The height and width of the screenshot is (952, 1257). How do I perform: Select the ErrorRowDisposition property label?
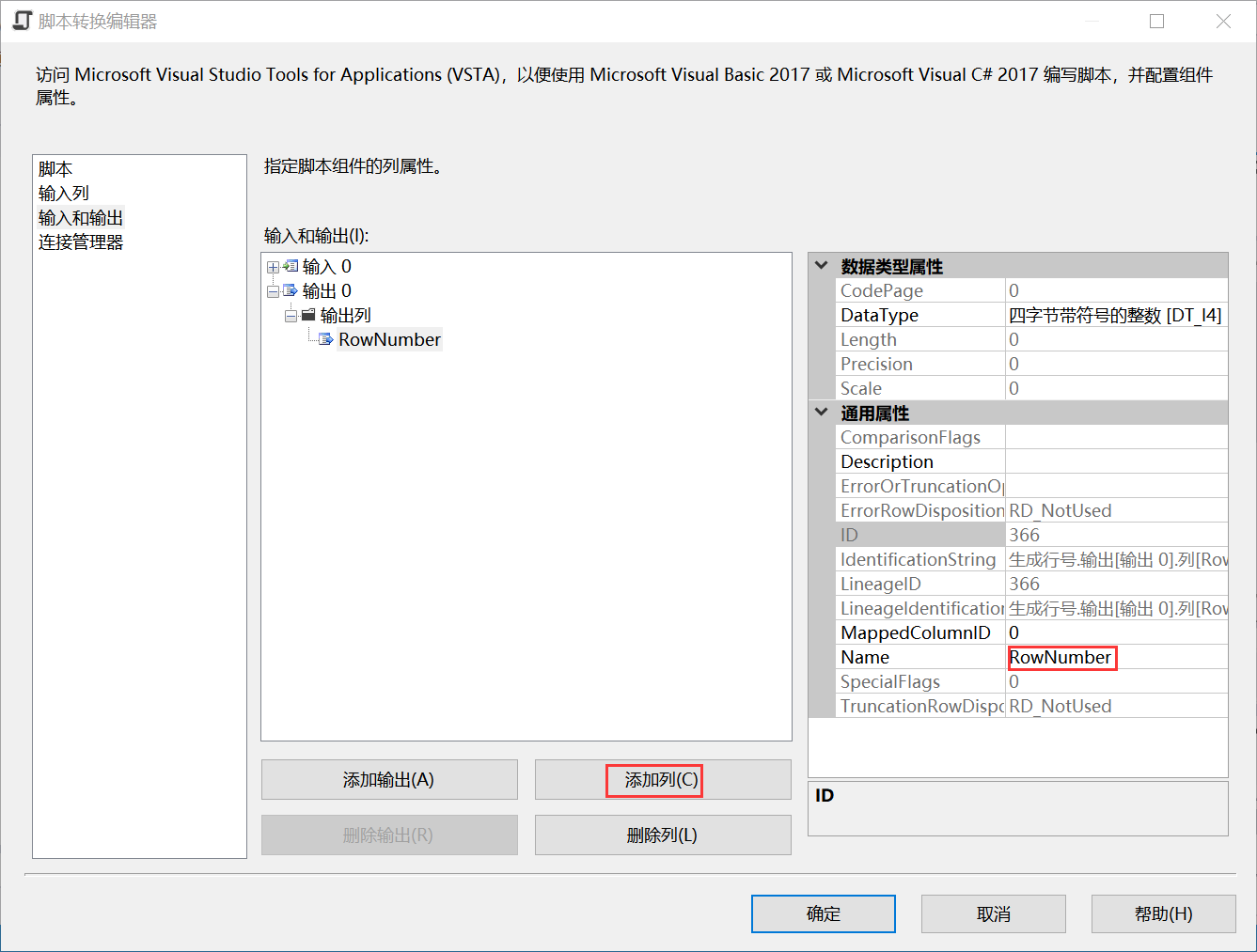click(920, 510)
